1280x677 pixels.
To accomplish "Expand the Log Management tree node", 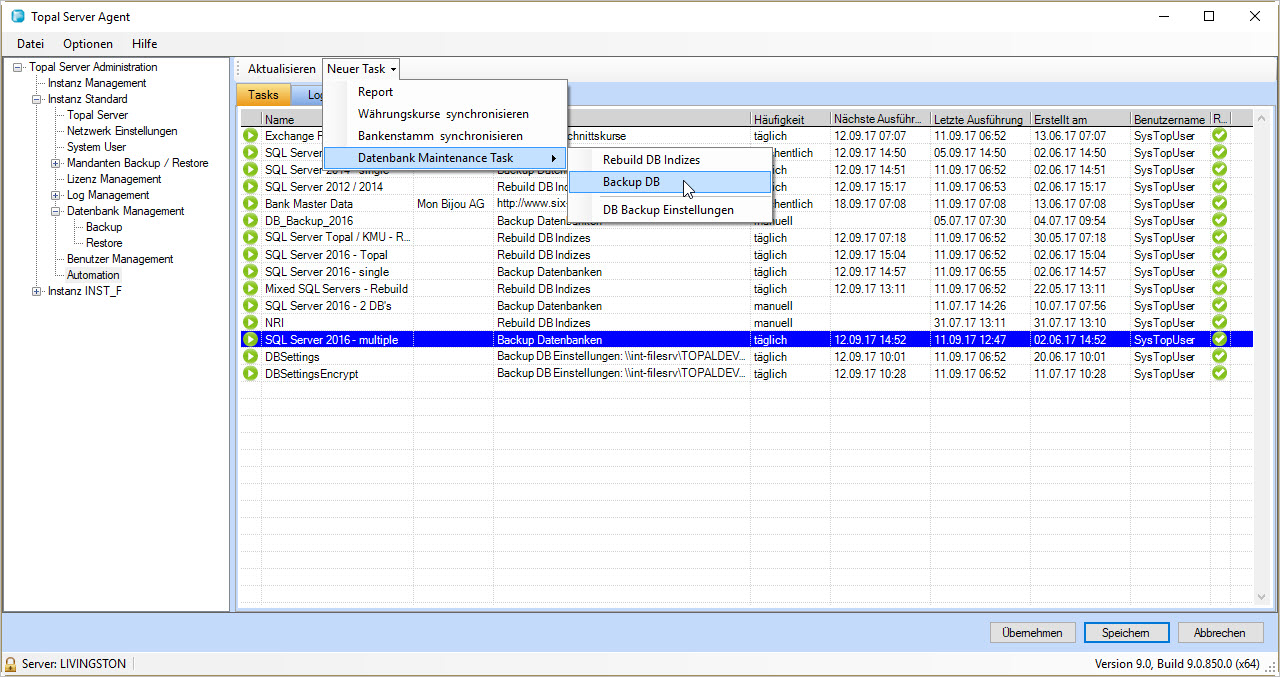I will (56, 196).
